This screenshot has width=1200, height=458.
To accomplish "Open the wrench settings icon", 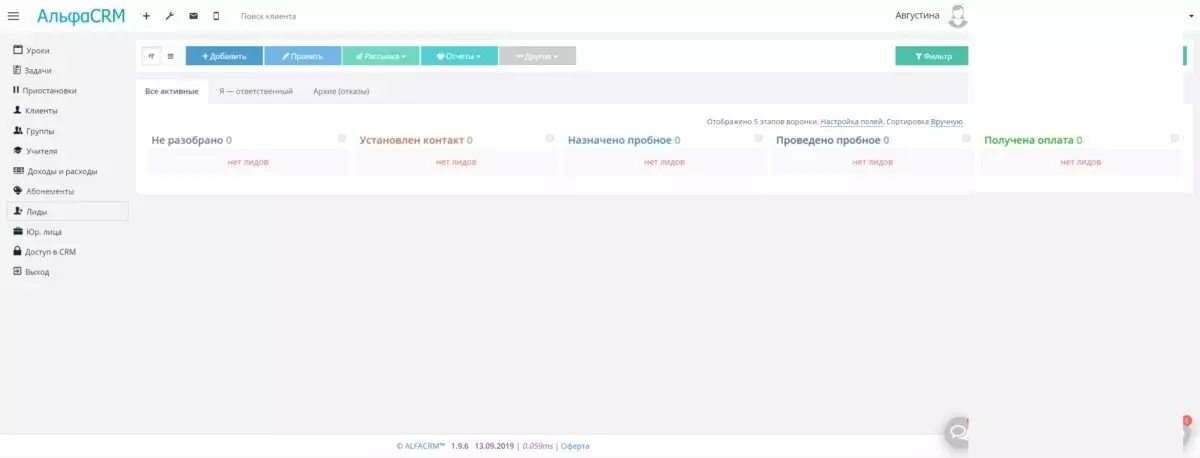I will tap(169, 16).
